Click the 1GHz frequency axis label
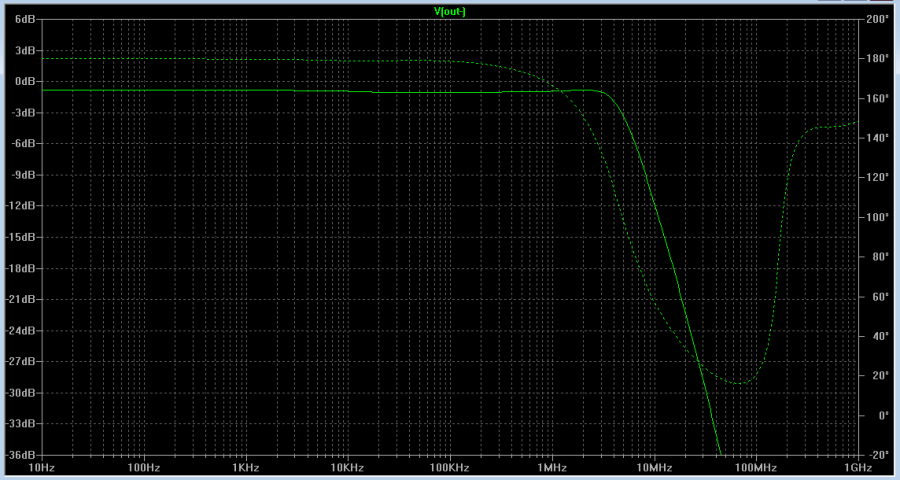 pyautogui.click(x=858, y=467)
